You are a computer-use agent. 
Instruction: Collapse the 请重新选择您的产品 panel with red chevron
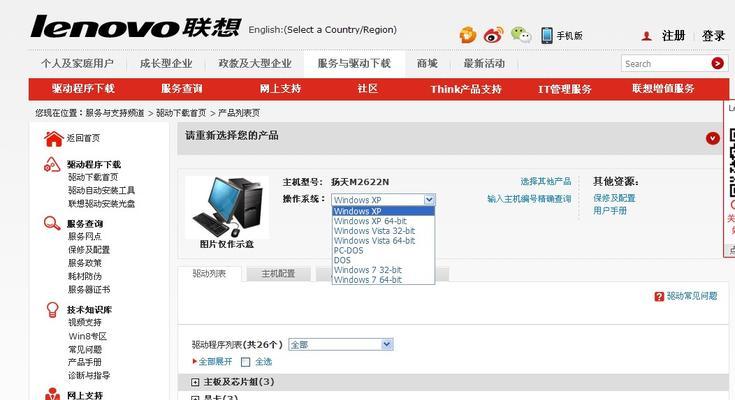(x=712, y=138)
